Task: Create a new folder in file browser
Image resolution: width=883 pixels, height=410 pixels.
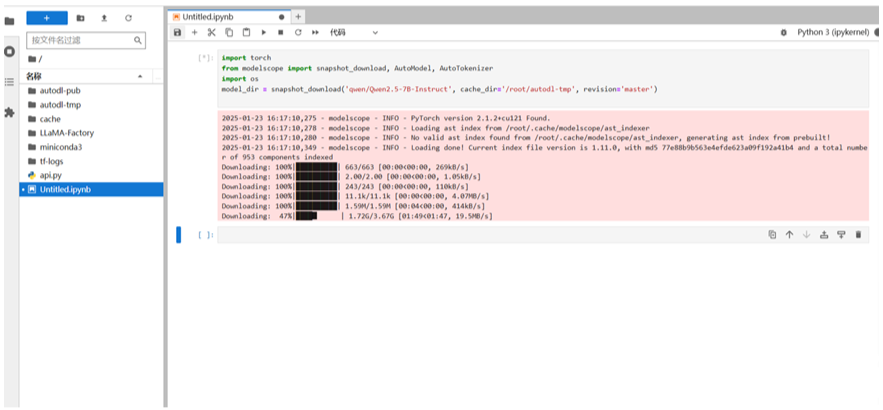Action: coord(81,18)
